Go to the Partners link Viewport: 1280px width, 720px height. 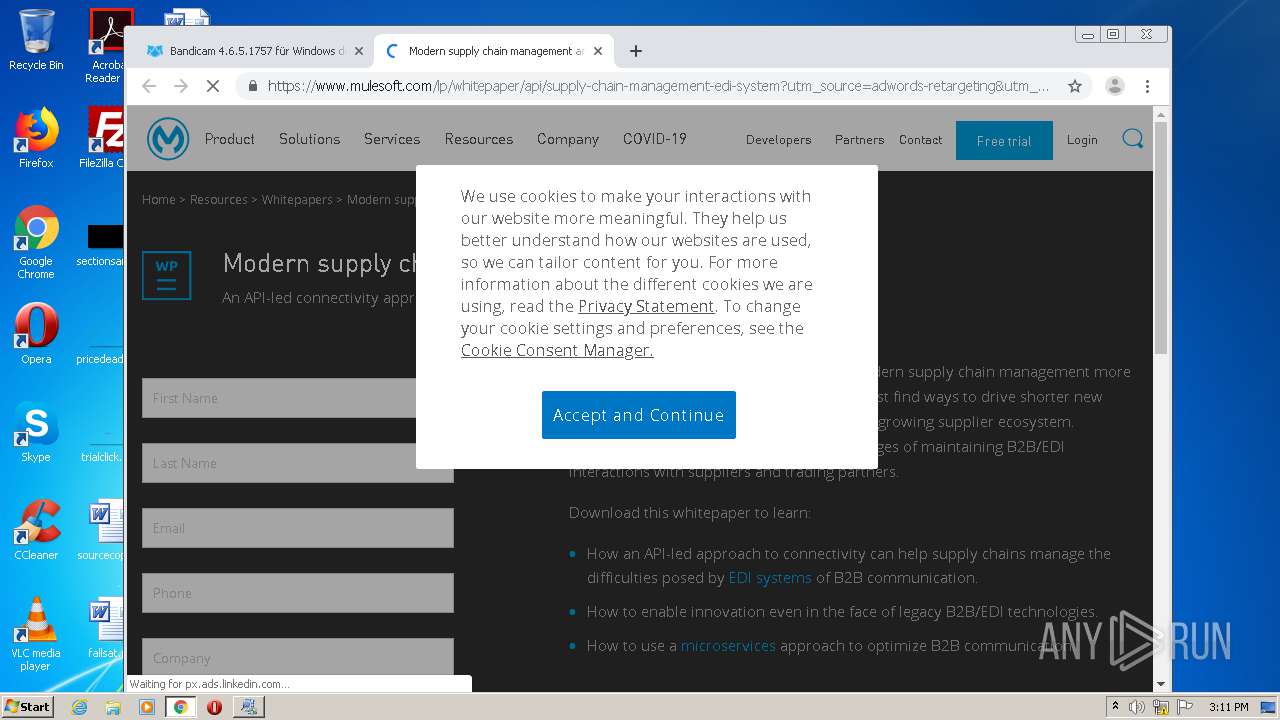click(860, 140)
